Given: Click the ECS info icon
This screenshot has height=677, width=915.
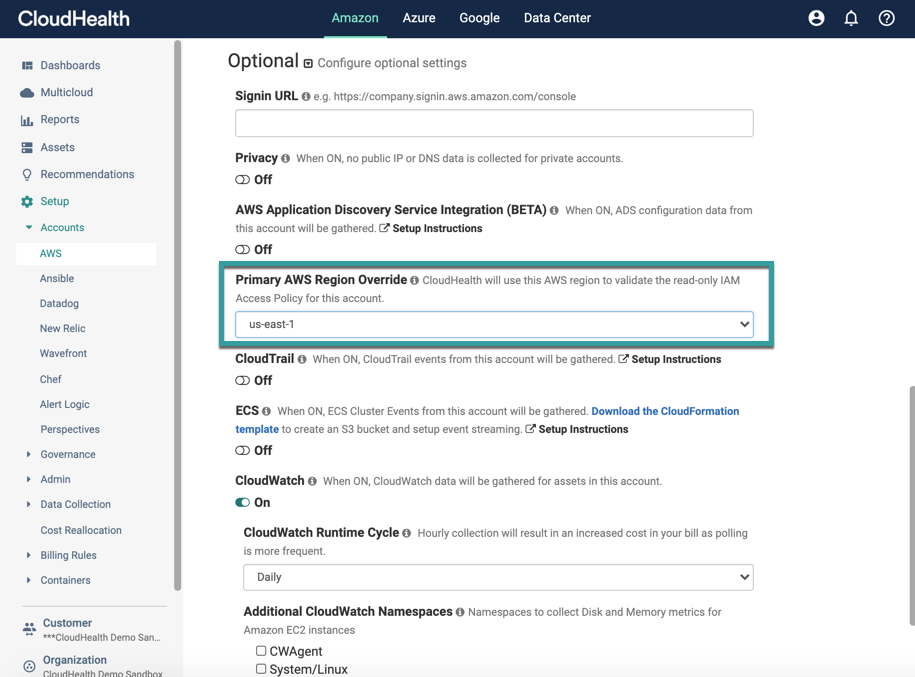Looking at the screenshot, I should pyautogui.click(x=266, y=411).
